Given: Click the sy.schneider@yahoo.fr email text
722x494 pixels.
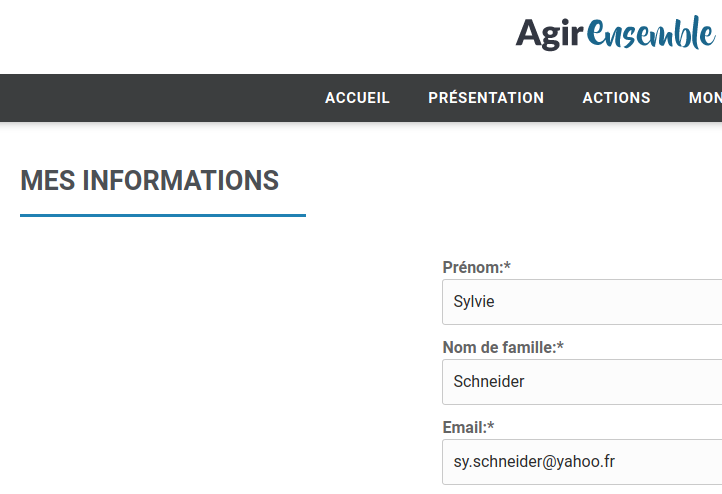Looking at the screenshot, I should 534,462.
